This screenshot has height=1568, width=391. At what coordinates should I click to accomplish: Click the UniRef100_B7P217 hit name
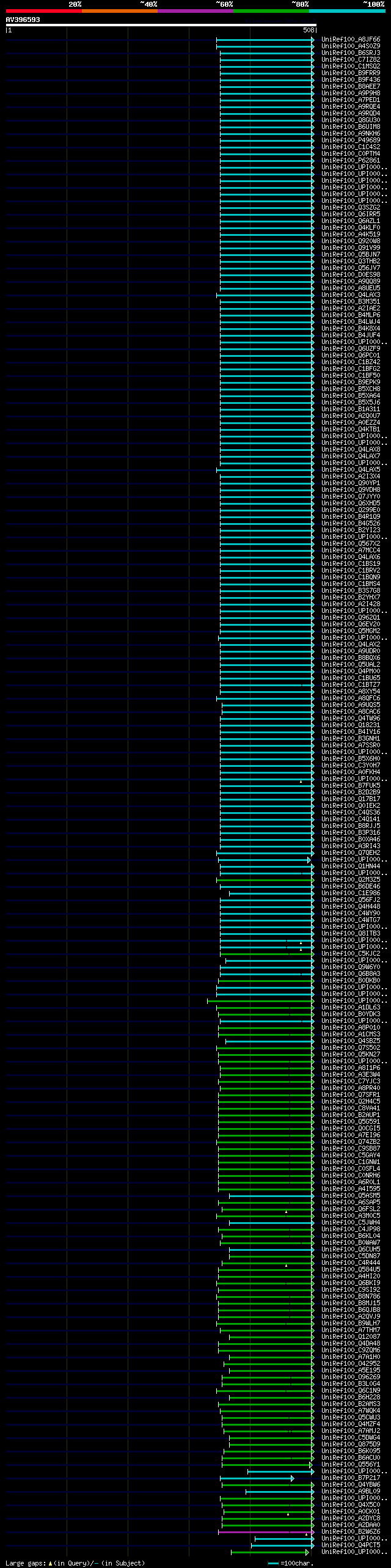[x=351, y=1478]
